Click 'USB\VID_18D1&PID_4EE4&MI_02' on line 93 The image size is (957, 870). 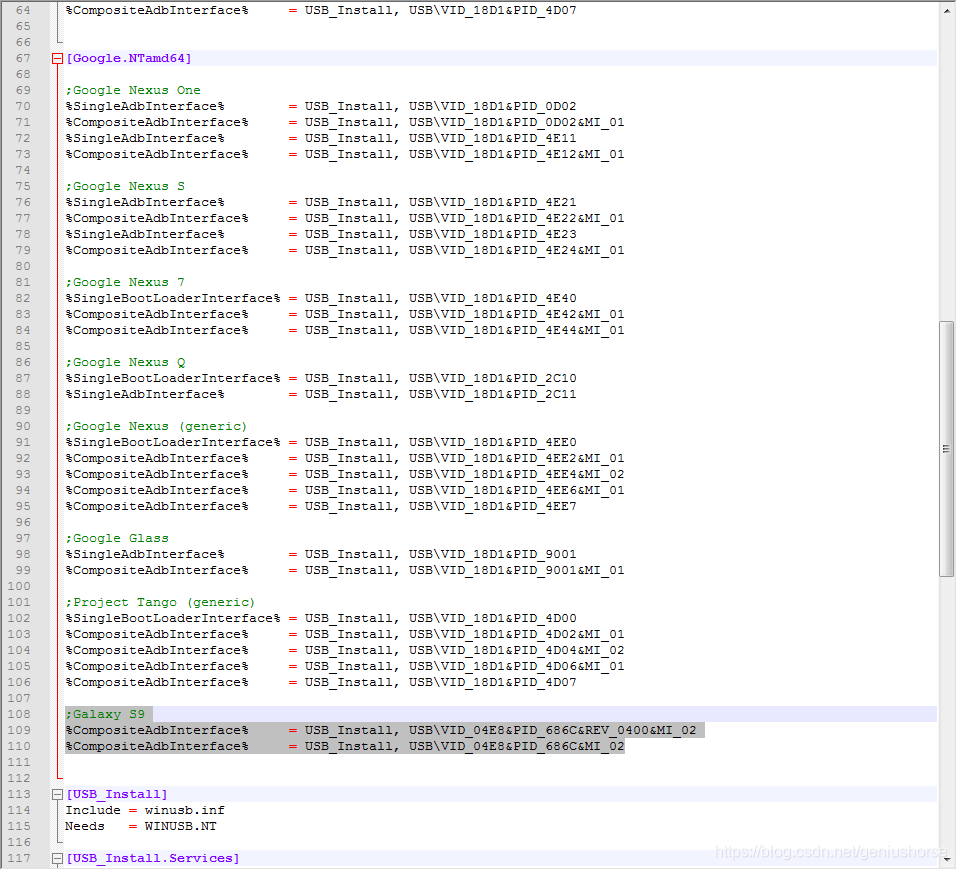(516, 474)
